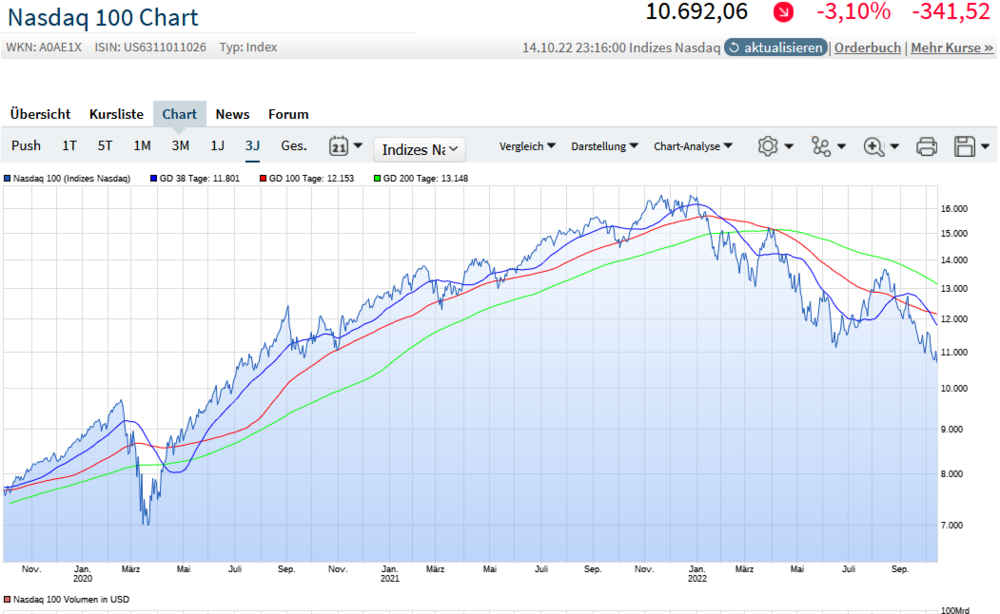The width and height of the screenshot is (1000, 614).
Task: Open the Orderbuch link
Action: [x=867, y=47]
